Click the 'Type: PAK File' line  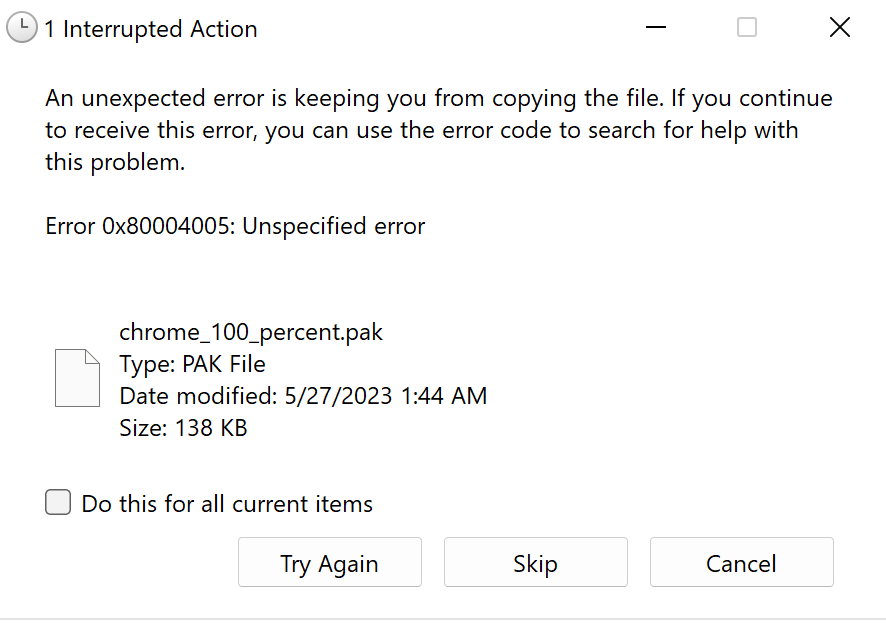tap(192, 364)
